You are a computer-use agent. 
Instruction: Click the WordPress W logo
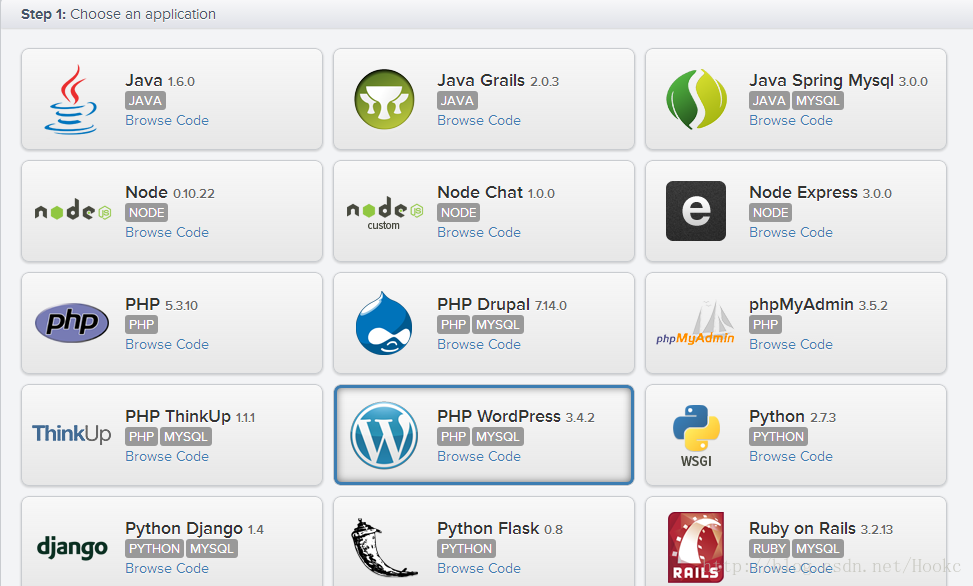coord(384,435)
